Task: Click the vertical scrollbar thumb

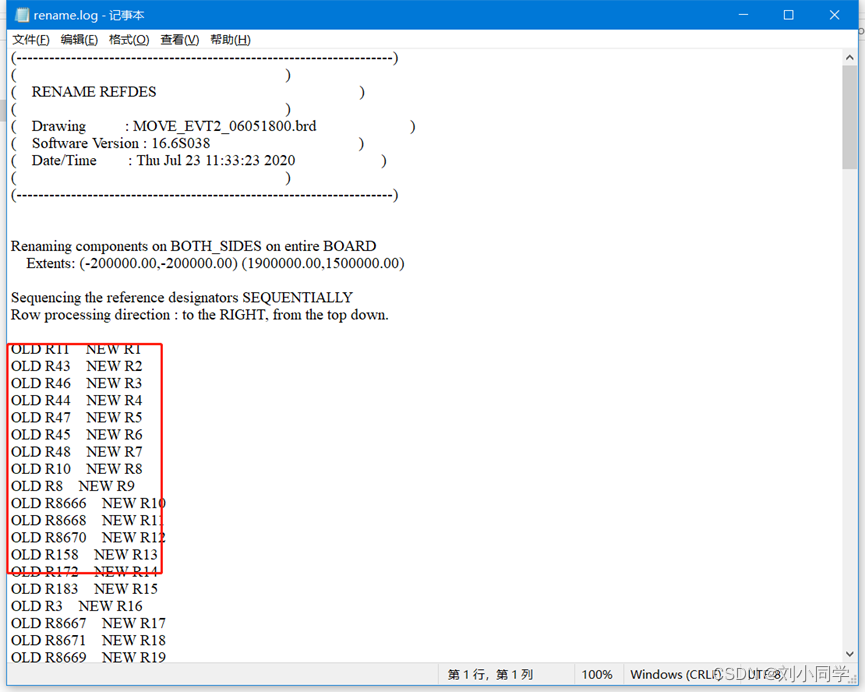Action: (849, 120)
